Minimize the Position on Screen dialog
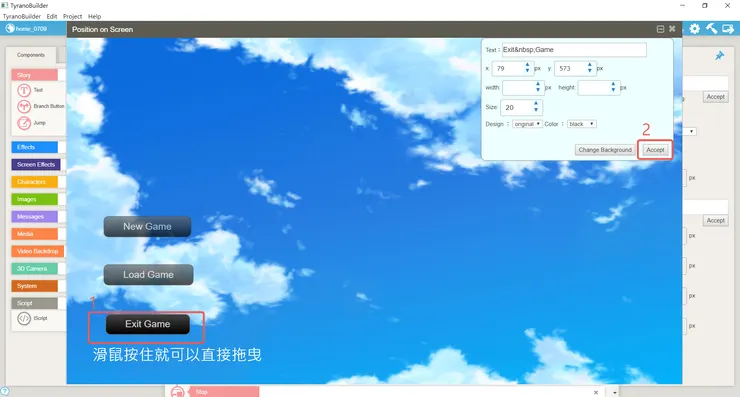Screen dimensions: 740x397 [x=660, y=29]
